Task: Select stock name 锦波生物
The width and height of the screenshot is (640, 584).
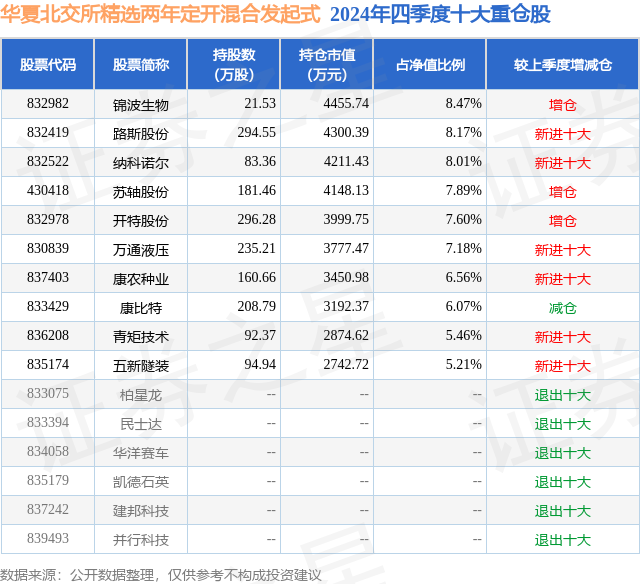Action: tap(141, 105)
